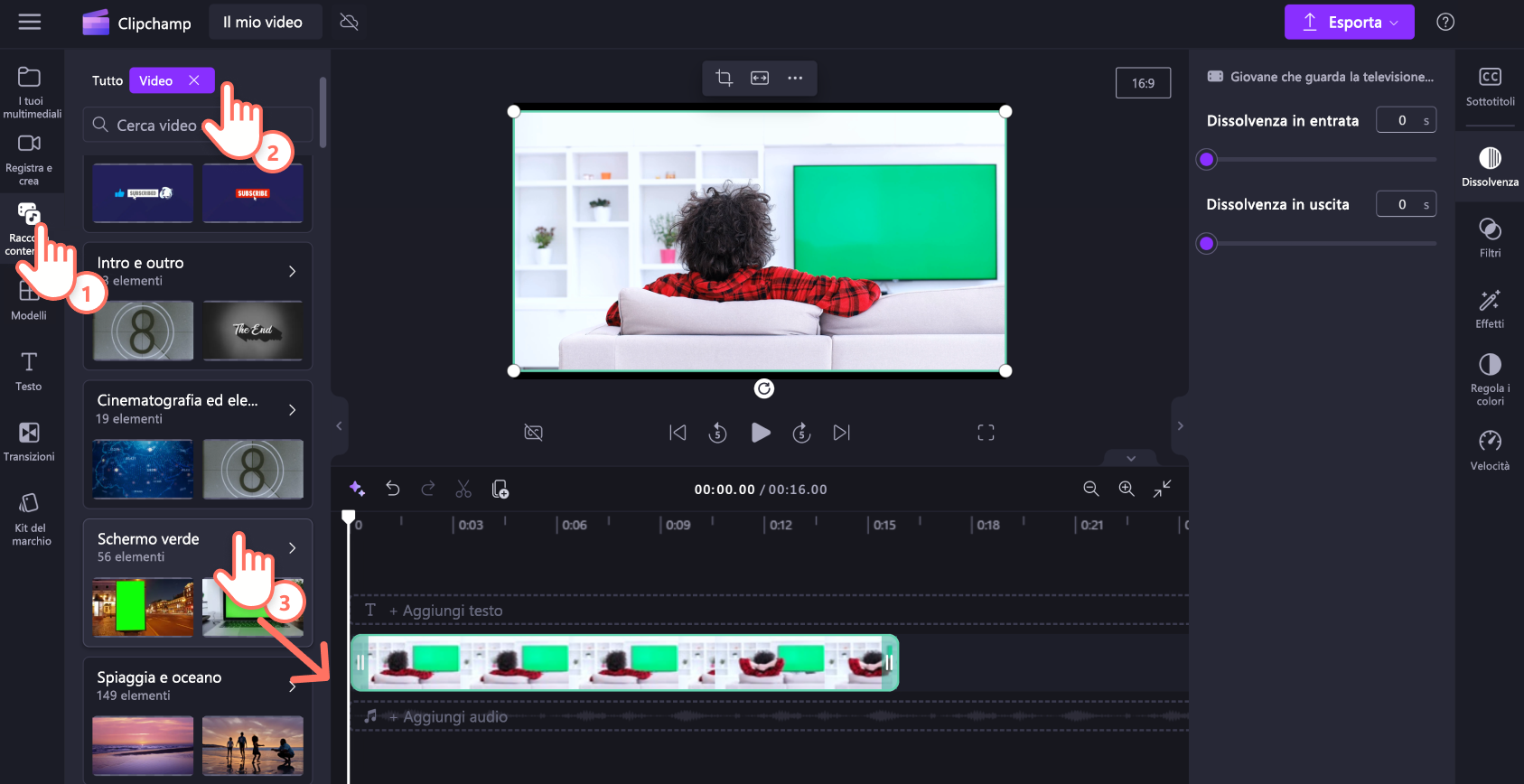Select the The End outro thumbnail
1524x784 pixels.
point(253,331)
